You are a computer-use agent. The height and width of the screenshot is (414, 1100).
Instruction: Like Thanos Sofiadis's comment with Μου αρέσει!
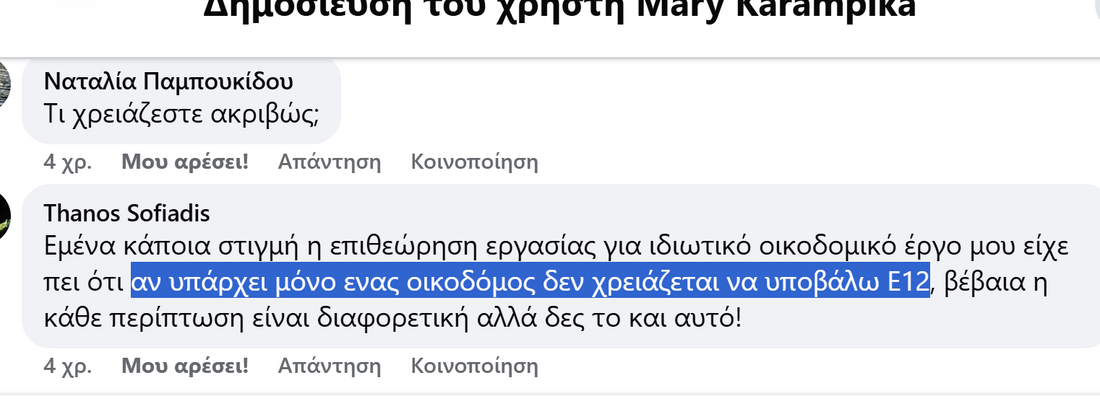[x=184, y=366]
